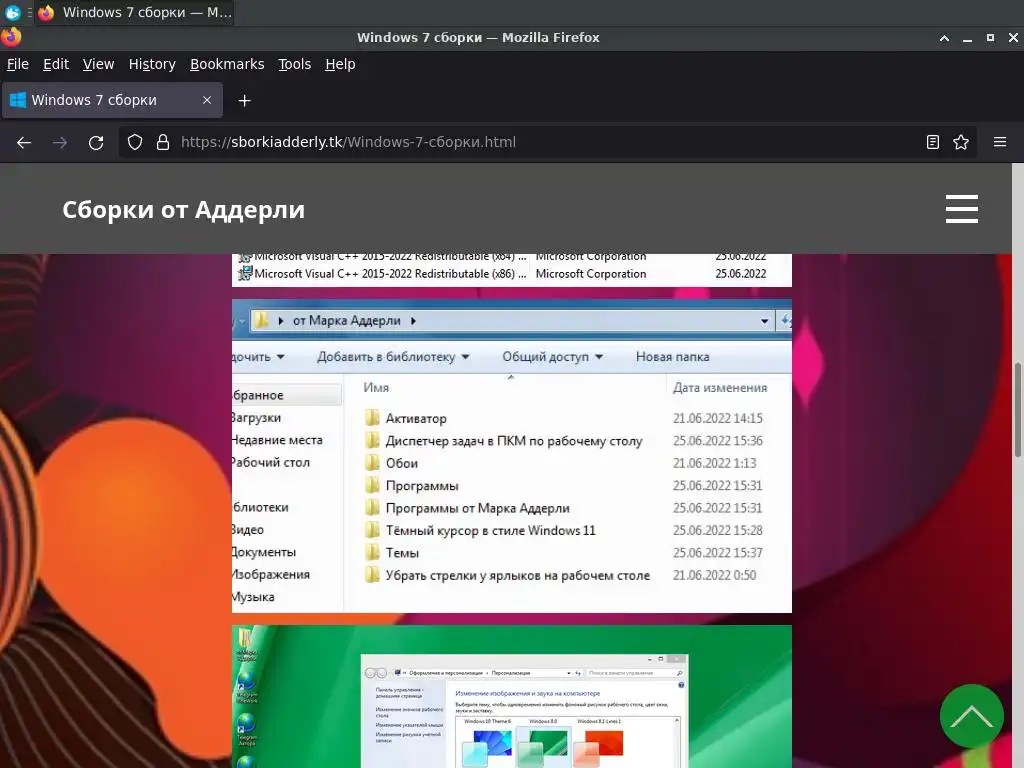Click the green back-to-top arrow button
Viewport: 1024px width, 768px height.
pos(972,716)
